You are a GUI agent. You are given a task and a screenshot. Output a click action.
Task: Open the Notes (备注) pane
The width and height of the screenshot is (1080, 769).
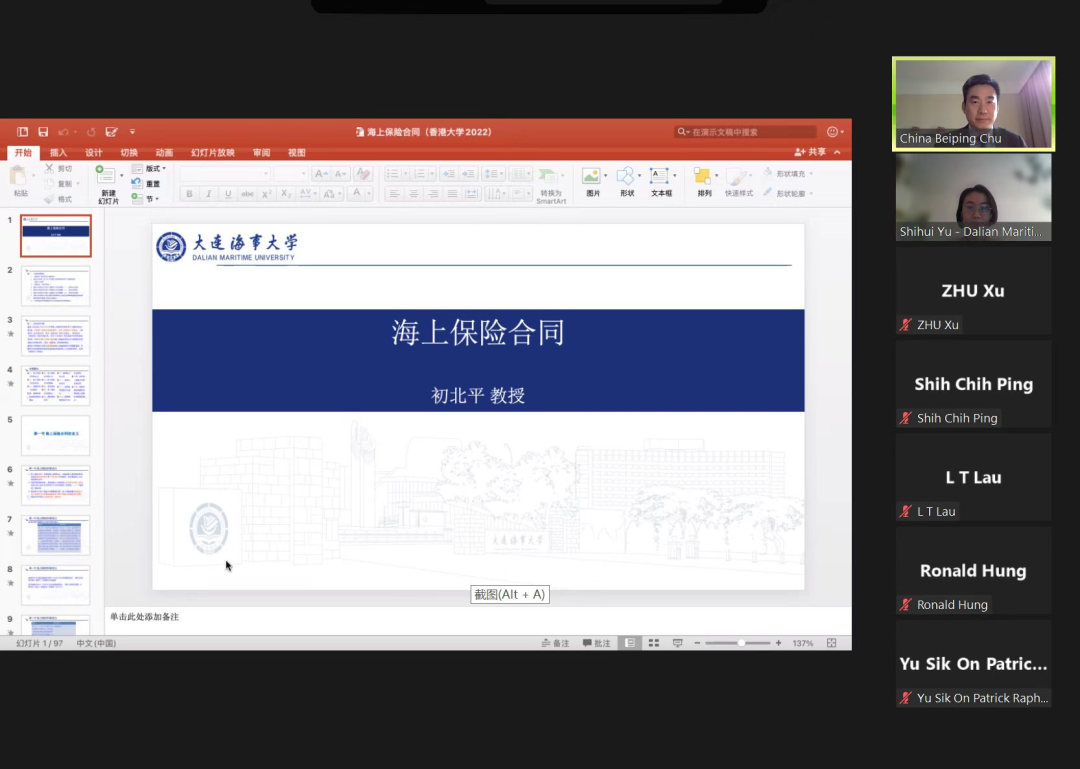click(556, 643)
